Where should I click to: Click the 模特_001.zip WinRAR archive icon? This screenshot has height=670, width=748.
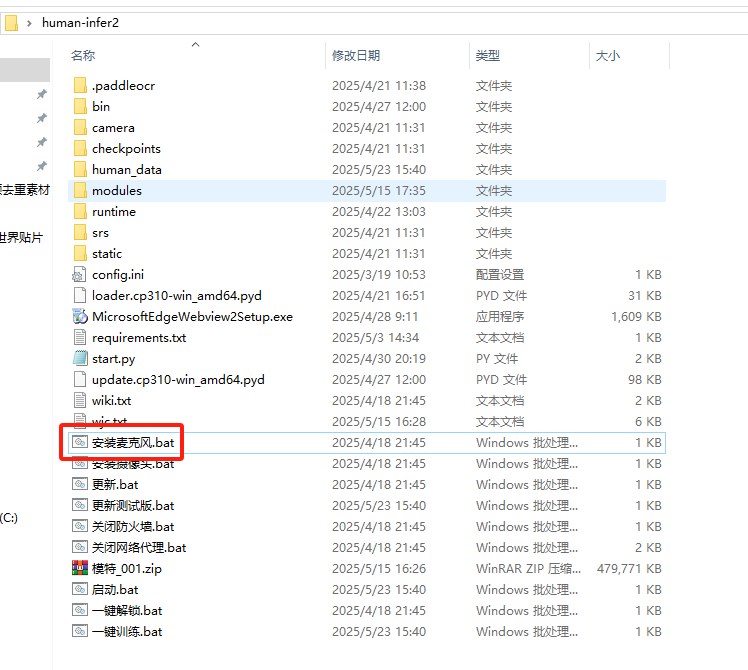coord(80,568)
